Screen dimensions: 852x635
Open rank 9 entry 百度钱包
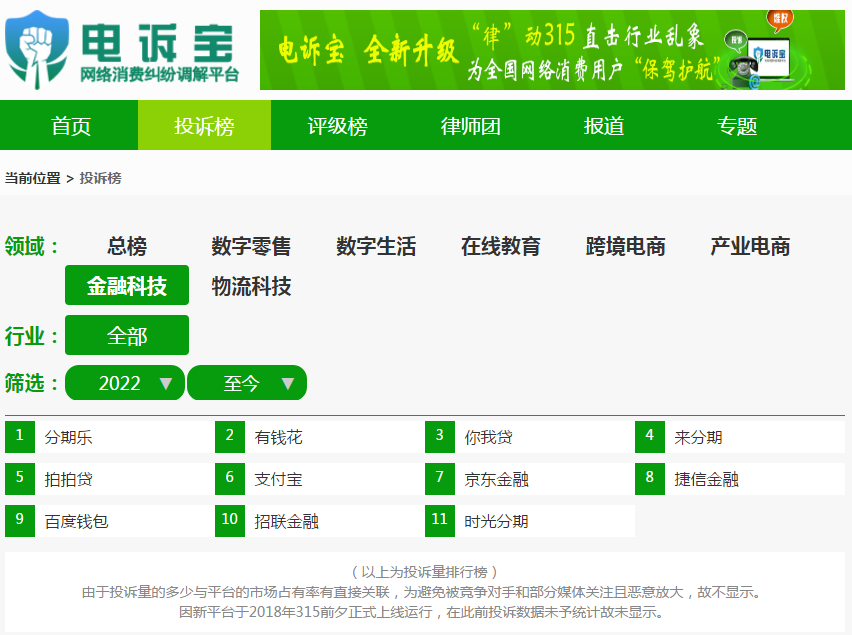tap(110, 521)
